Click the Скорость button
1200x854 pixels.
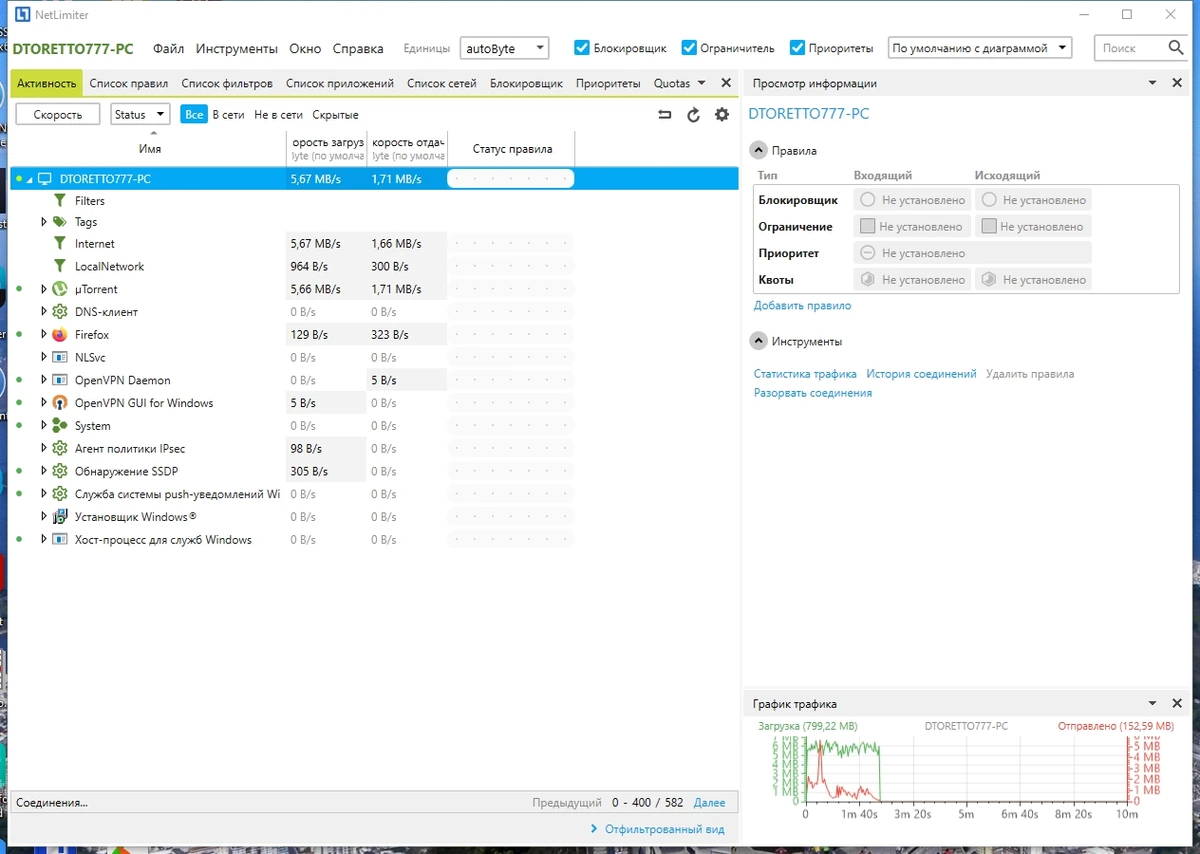[x=58, y=115]
